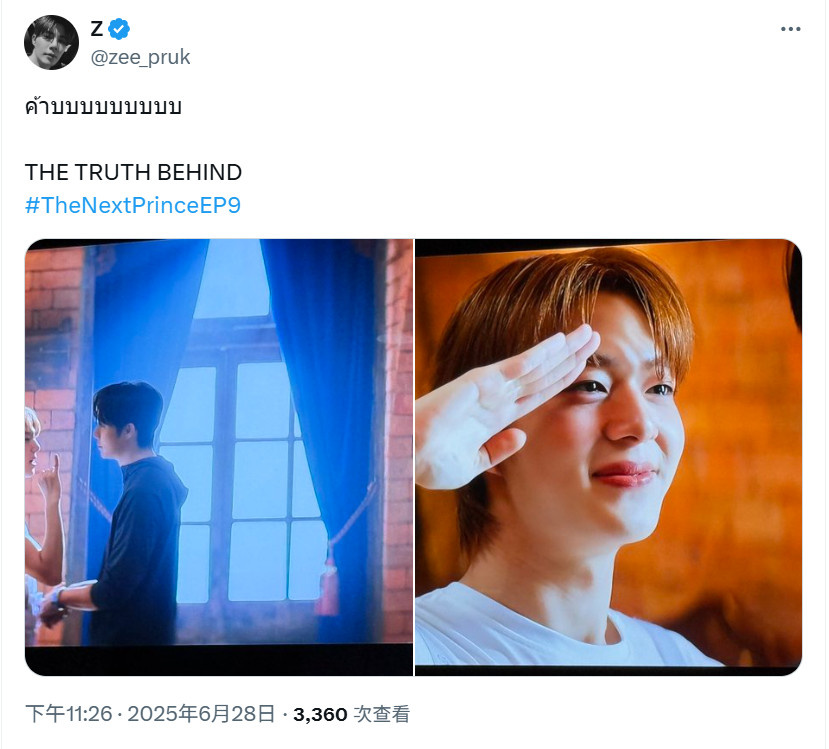
Task: Click the display name Z
Action: (x=96, y=29)
